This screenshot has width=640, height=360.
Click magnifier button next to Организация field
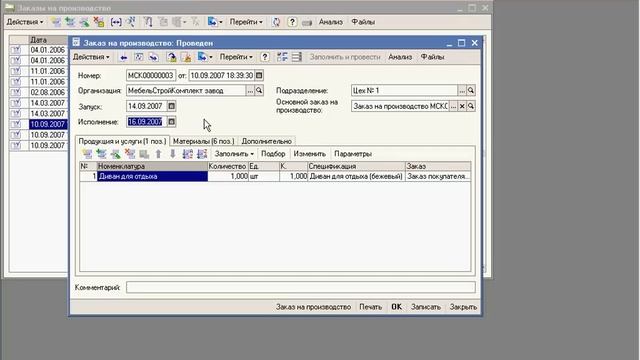coord(259,91)
